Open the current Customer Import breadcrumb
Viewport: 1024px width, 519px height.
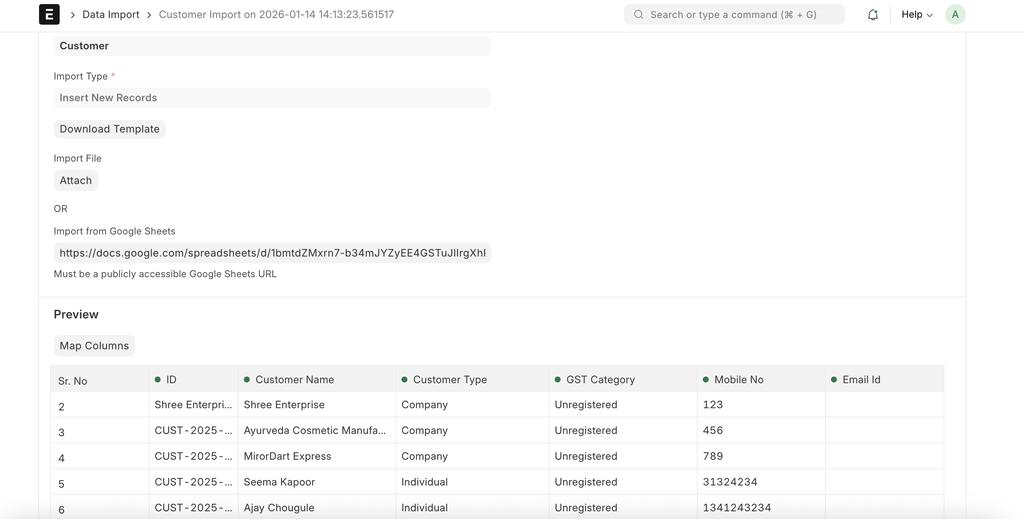click(276, 15)
